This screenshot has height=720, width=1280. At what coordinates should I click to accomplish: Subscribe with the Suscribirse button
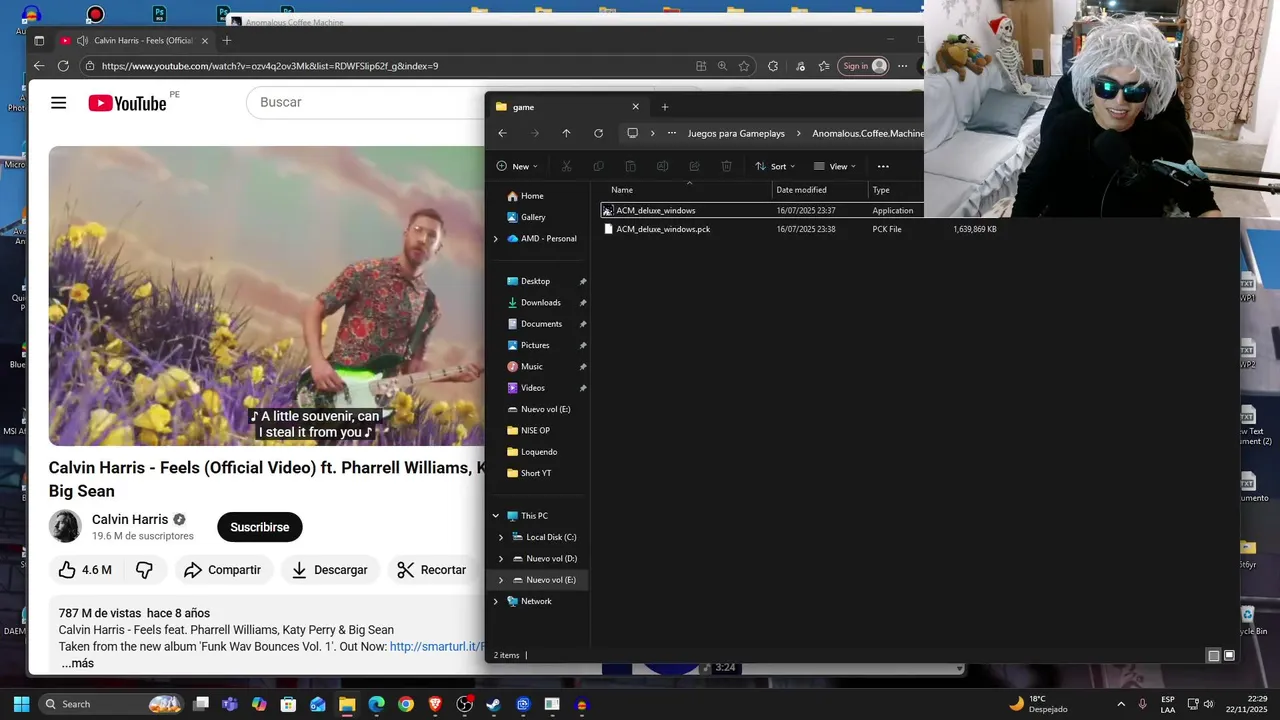tap(260, 527)
